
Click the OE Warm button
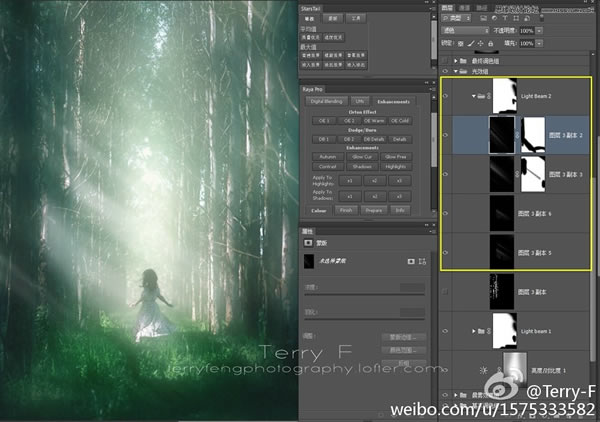(374, 121)
